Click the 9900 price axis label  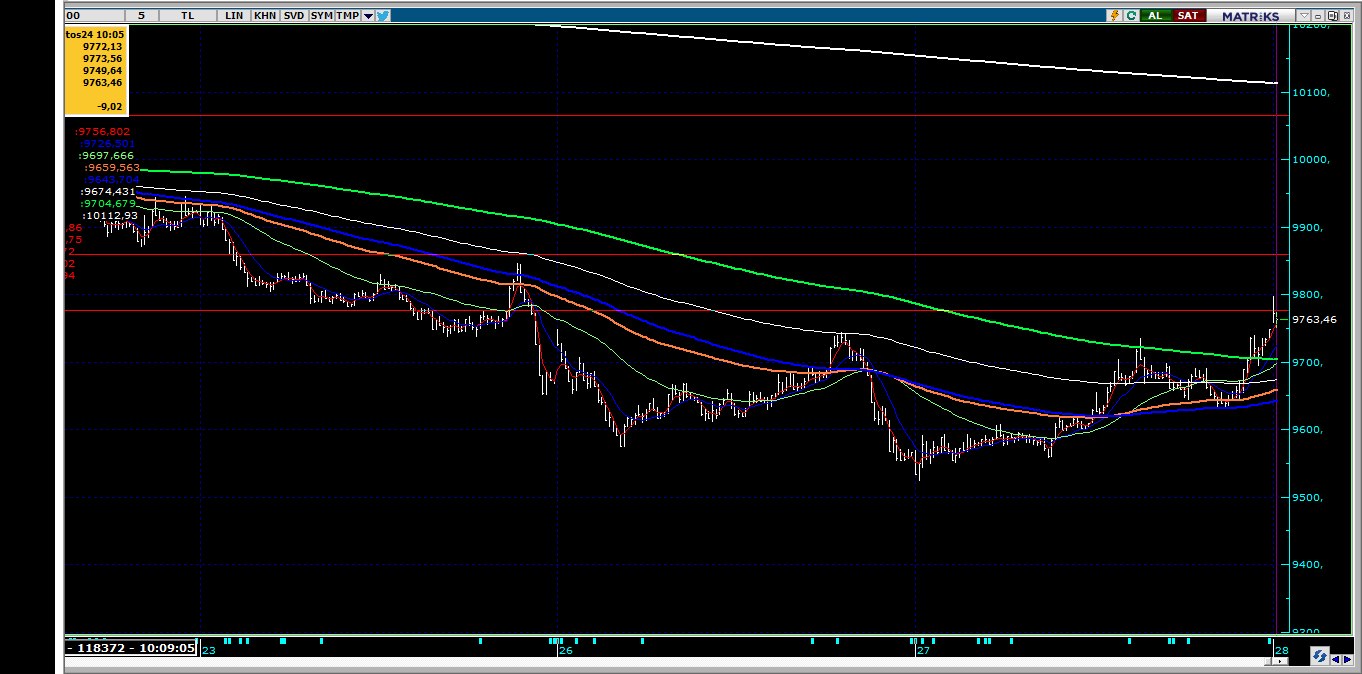point(1308,228)
